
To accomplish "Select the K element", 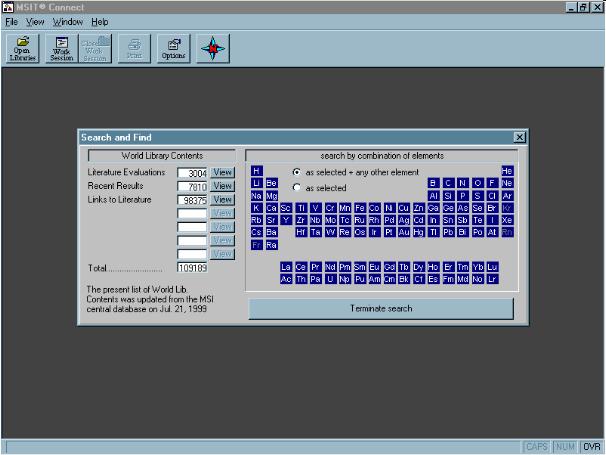I will point(257,208).
